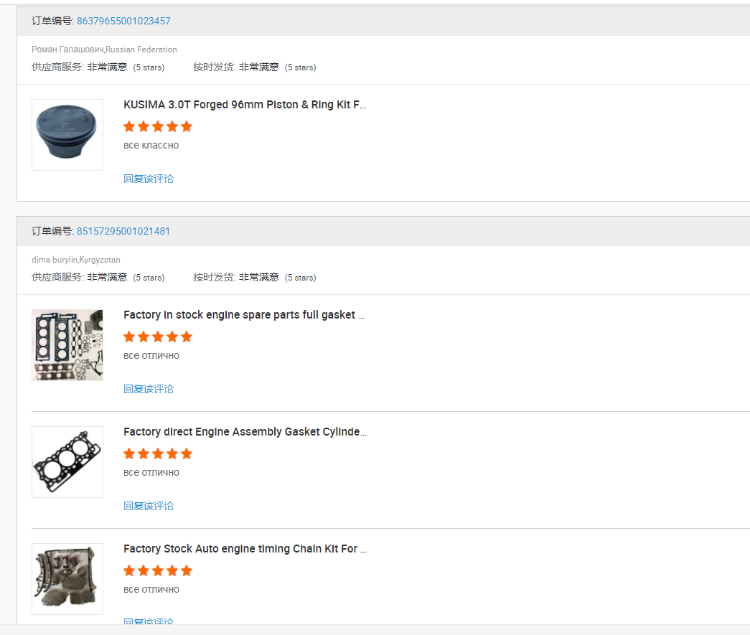Click star rating of KUSIMA piston review
750x635 pixels.
[158, 127]
